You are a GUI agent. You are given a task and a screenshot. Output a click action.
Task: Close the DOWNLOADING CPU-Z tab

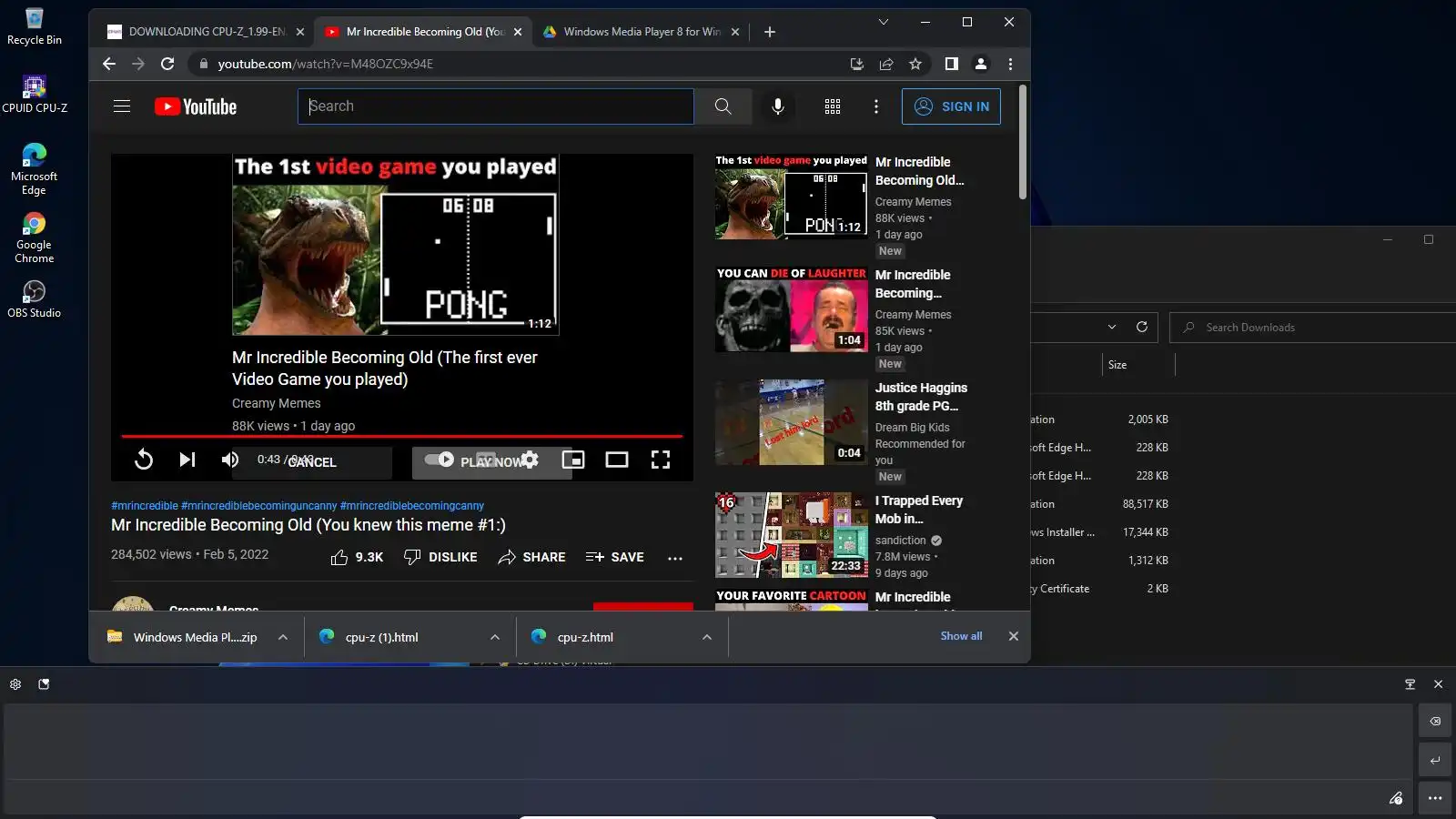pyautogui.click(x=301, y=32)
